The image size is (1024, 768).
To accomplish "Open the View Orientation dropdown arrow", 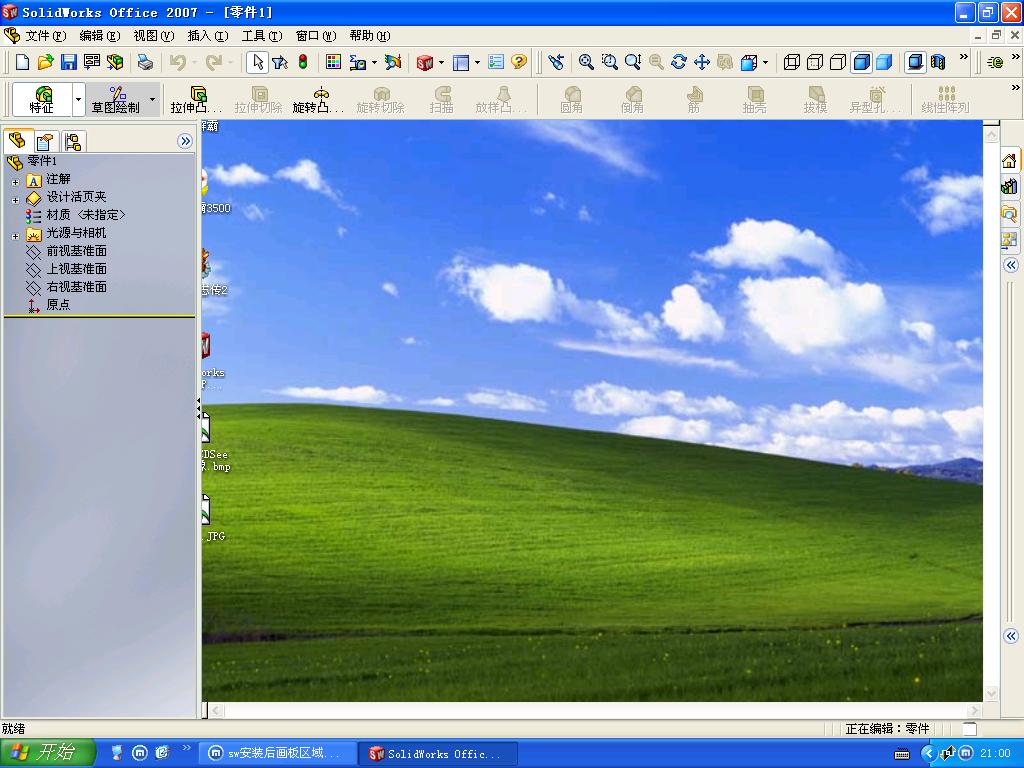I will (x=765, y=63).
